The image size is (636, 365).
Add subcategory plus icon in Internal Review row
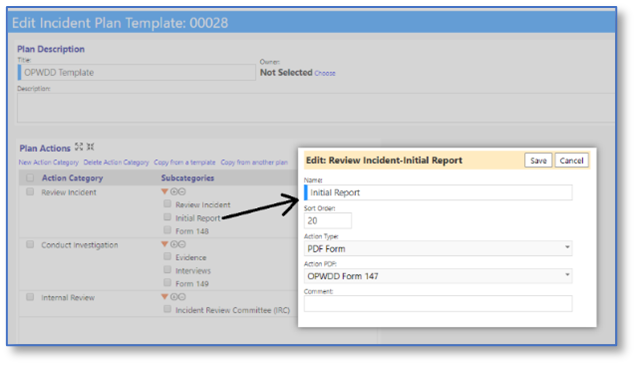click(x=174, y=297)
